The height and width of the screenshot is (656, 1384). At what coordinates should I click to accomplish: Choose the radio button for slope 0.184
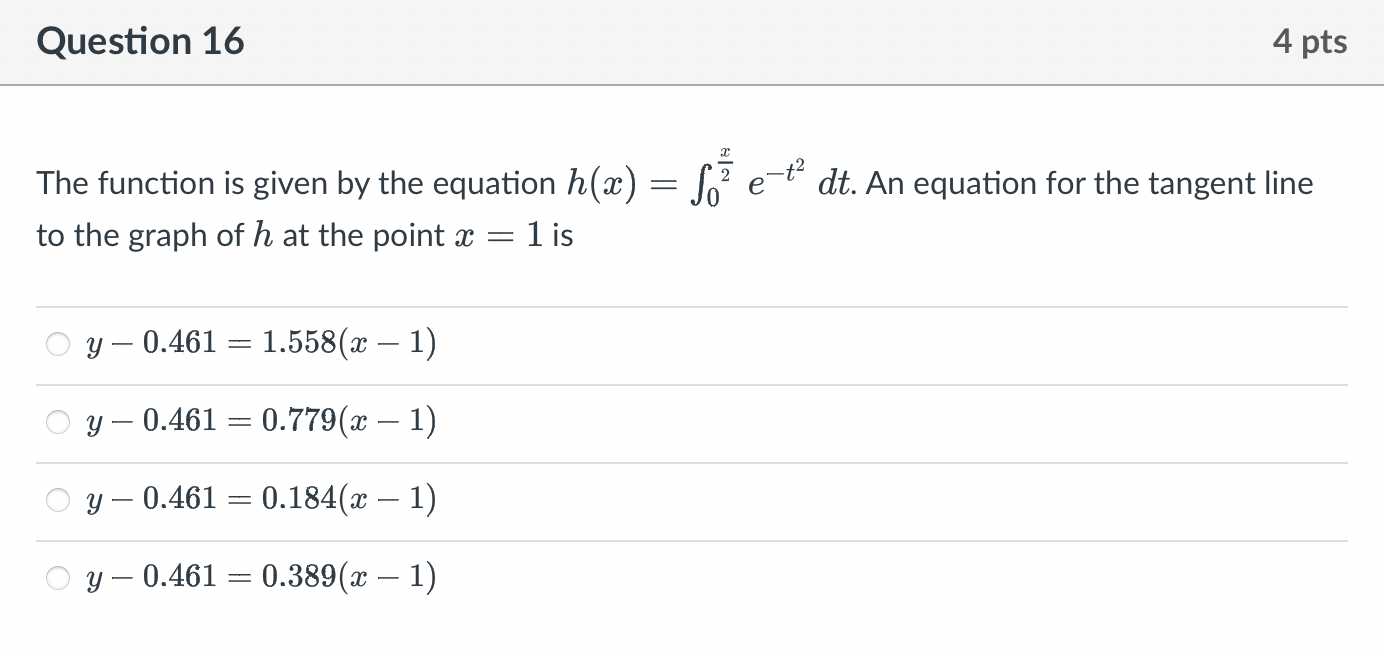point(57,500)
